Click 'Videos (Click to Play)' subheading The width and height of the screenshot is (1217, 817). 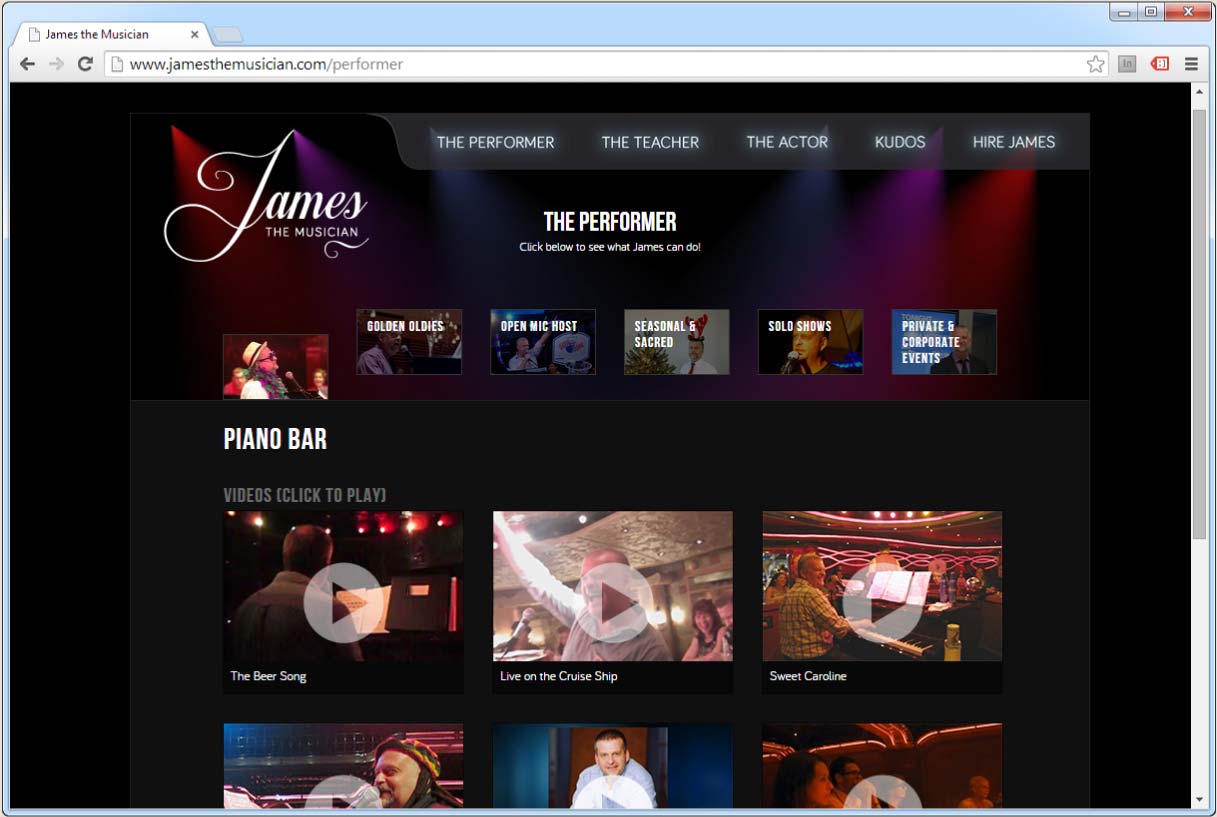click(x=305, y=495)
